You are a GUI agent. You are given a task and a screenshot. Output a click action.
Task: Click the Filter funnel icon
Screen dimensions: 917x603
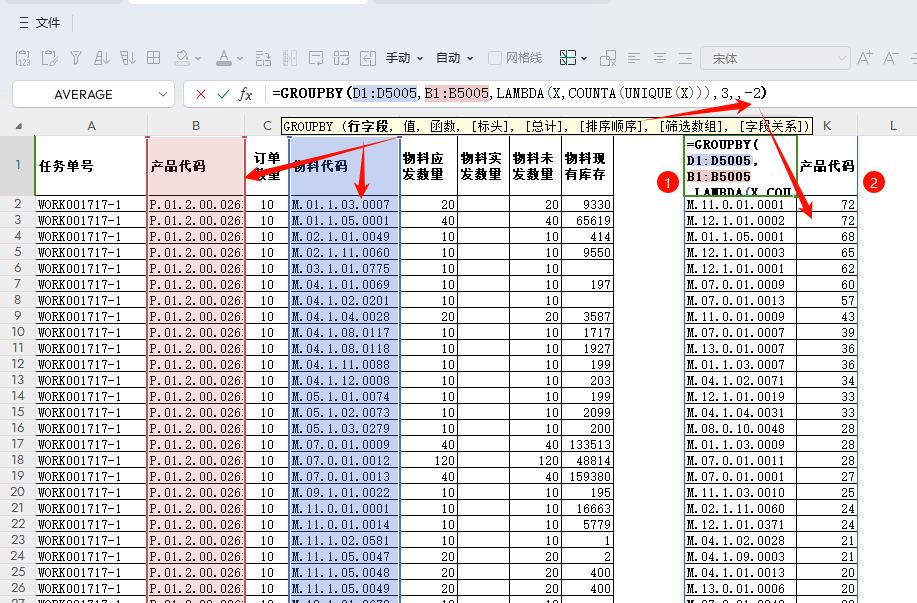[x=75, y=58]
